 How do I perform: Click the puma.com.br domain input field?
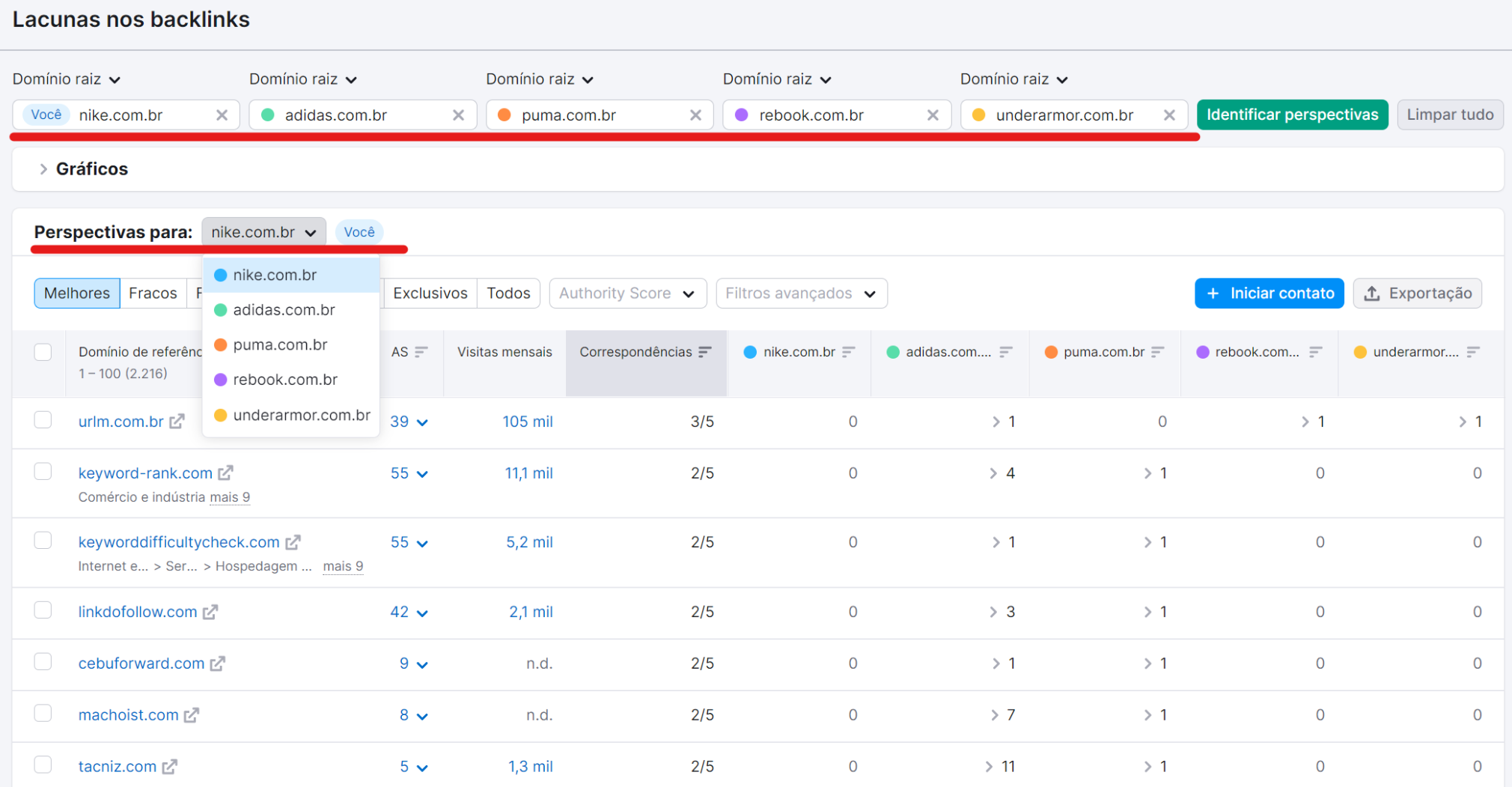[599, 115]
